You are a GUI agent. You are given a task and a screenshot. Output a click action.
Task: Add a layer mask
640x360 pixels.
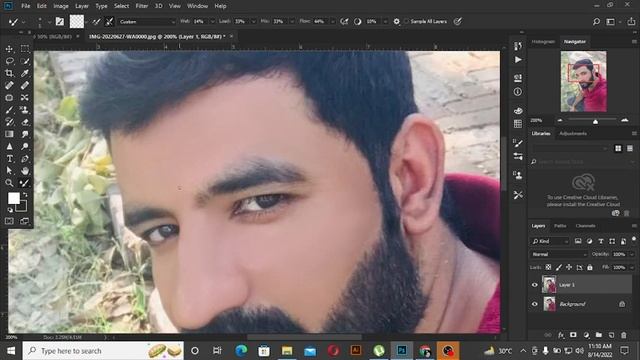tap(573, 335)
